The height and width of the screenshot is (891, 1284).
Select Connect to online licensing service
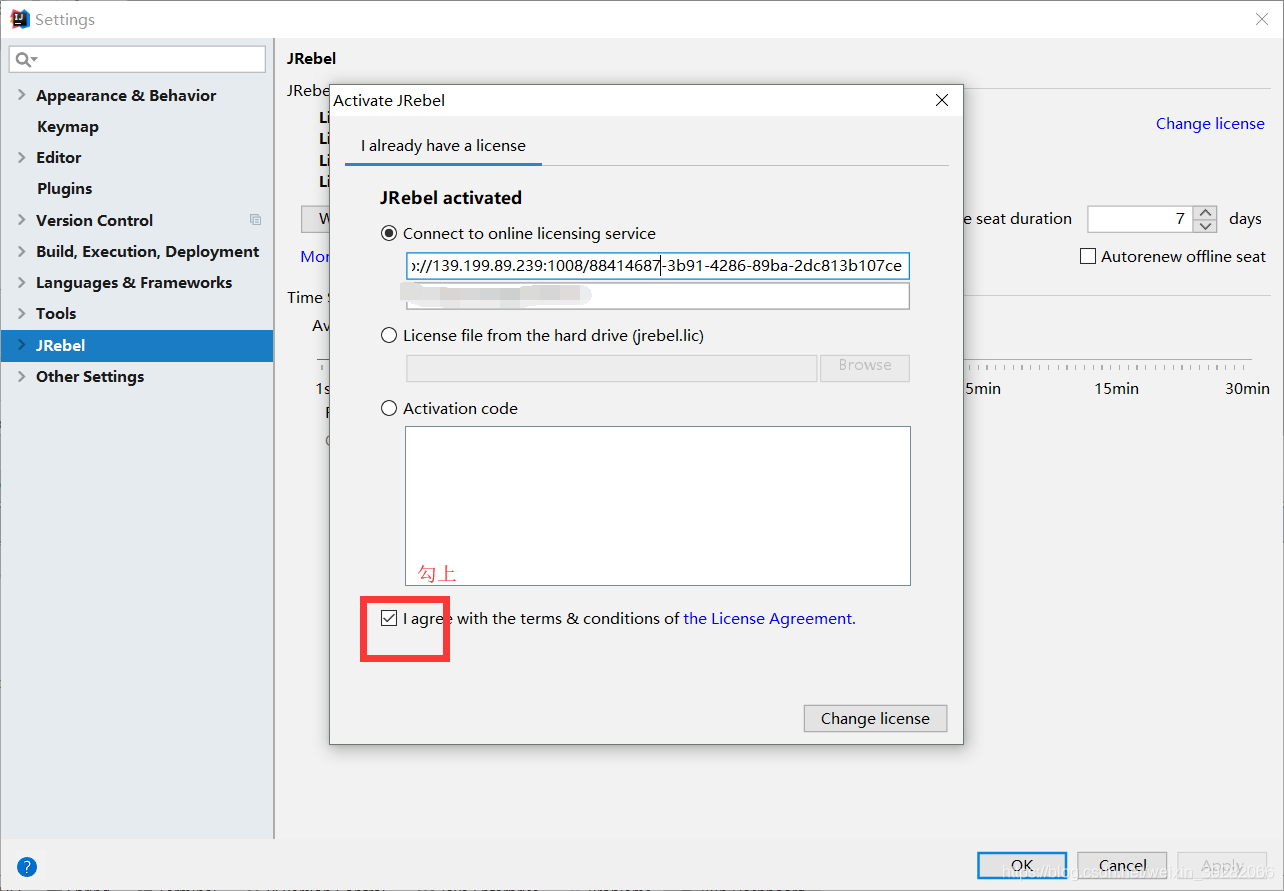coord(389,233)
